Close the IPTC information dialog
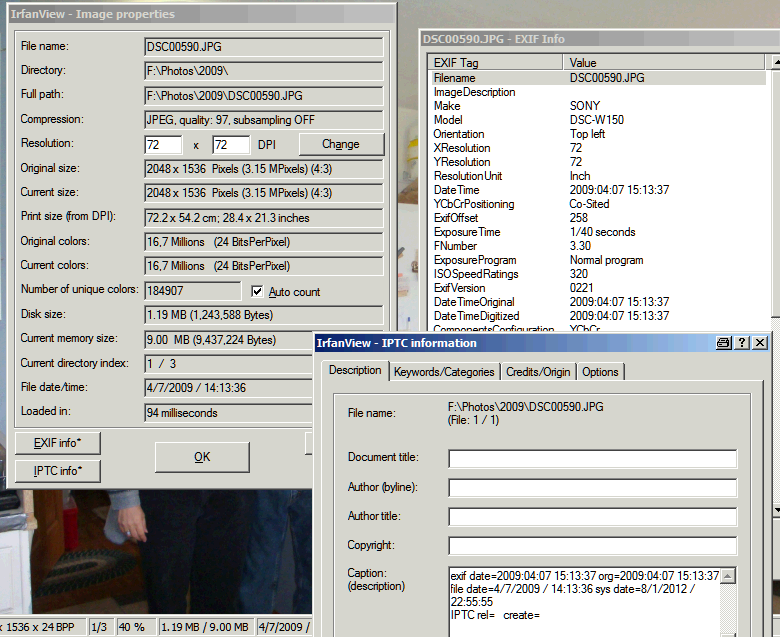 (x=760, y=343)
